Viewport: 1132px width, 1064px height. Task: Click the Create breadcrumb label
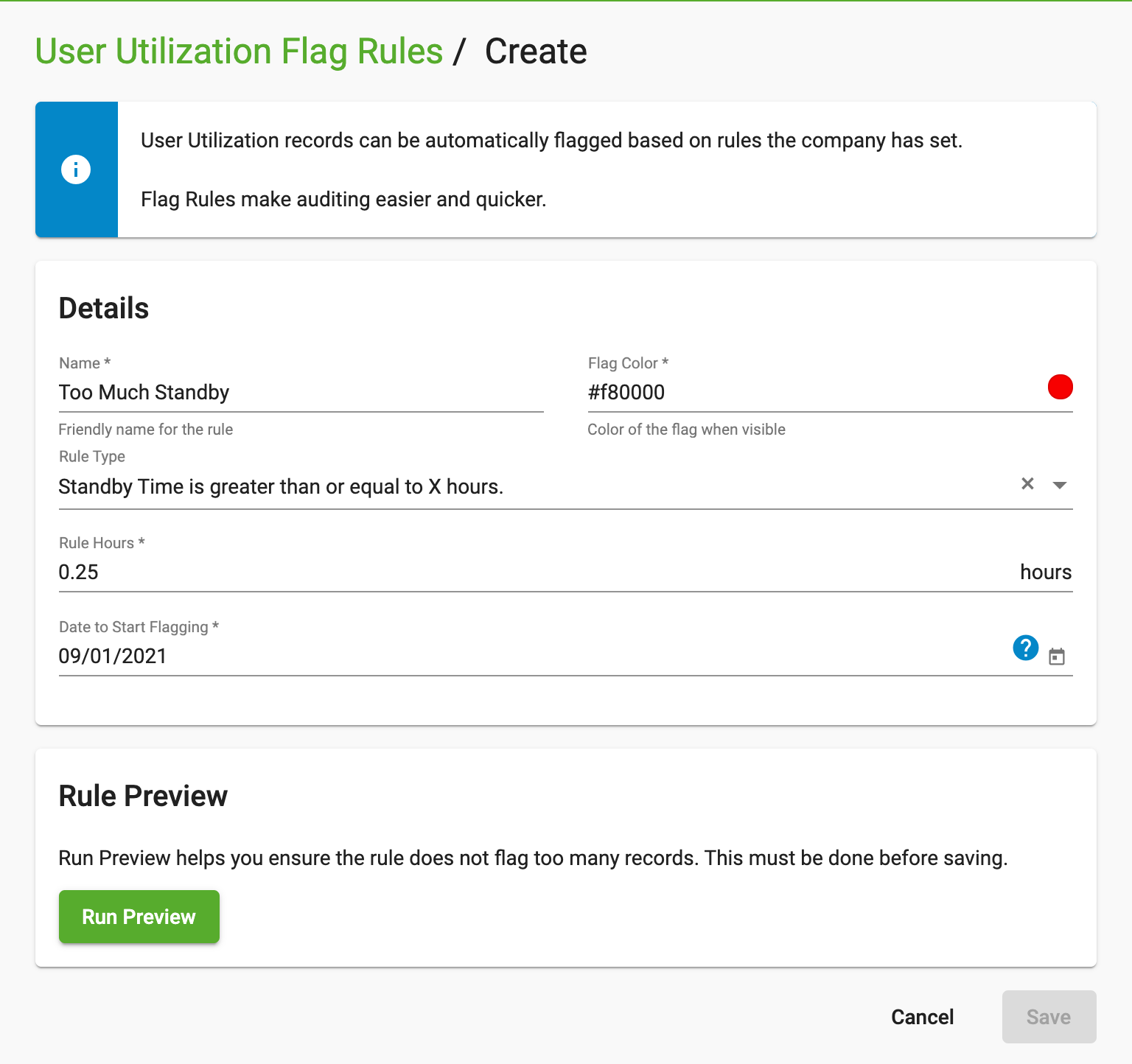coord(535,51)
